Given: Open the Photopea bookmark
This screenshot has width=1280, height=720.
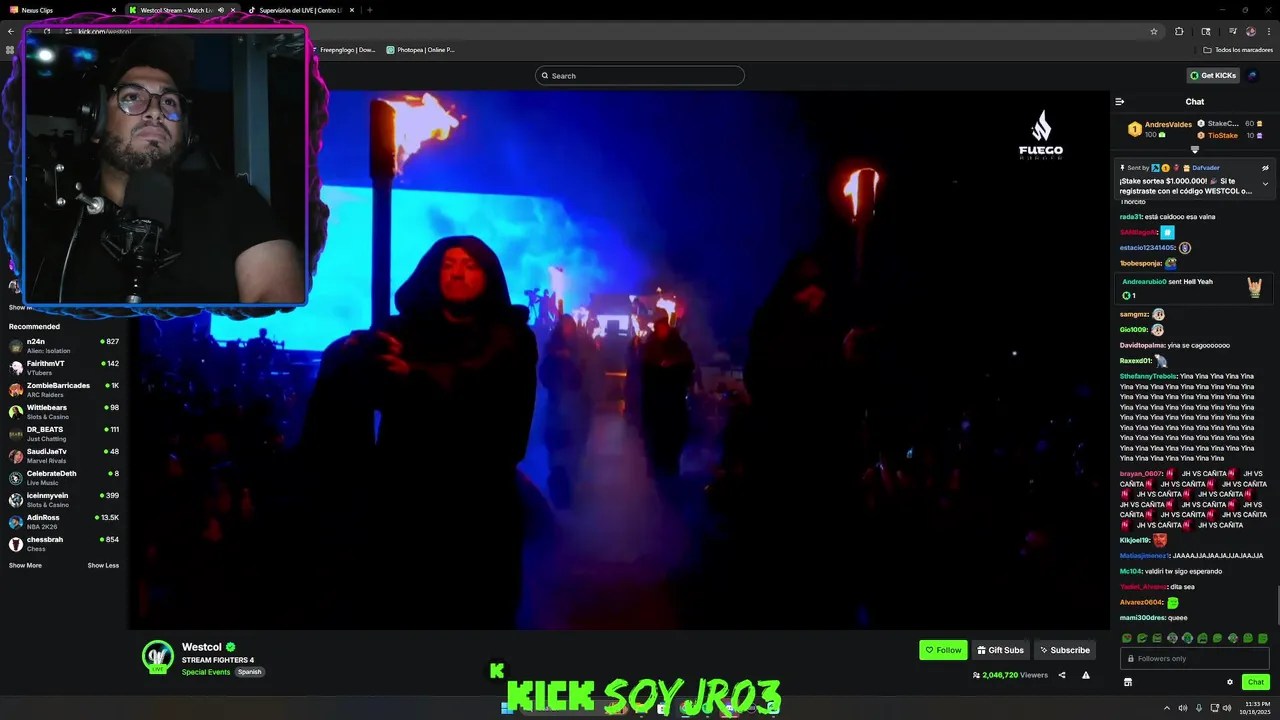Looking at the screenshot, I should point(421,49).
